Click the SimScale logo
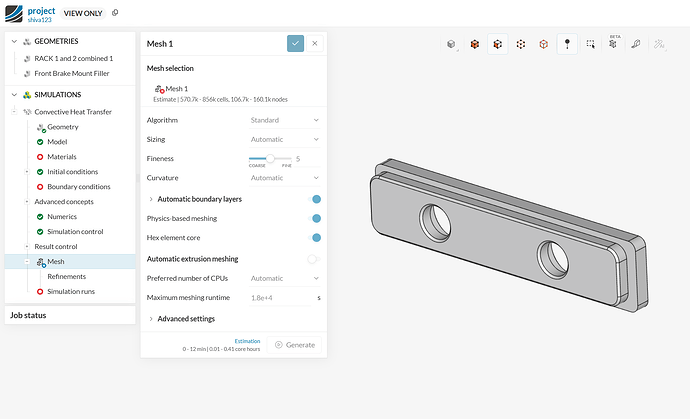The image size is (690, 419). coord(14,14)
